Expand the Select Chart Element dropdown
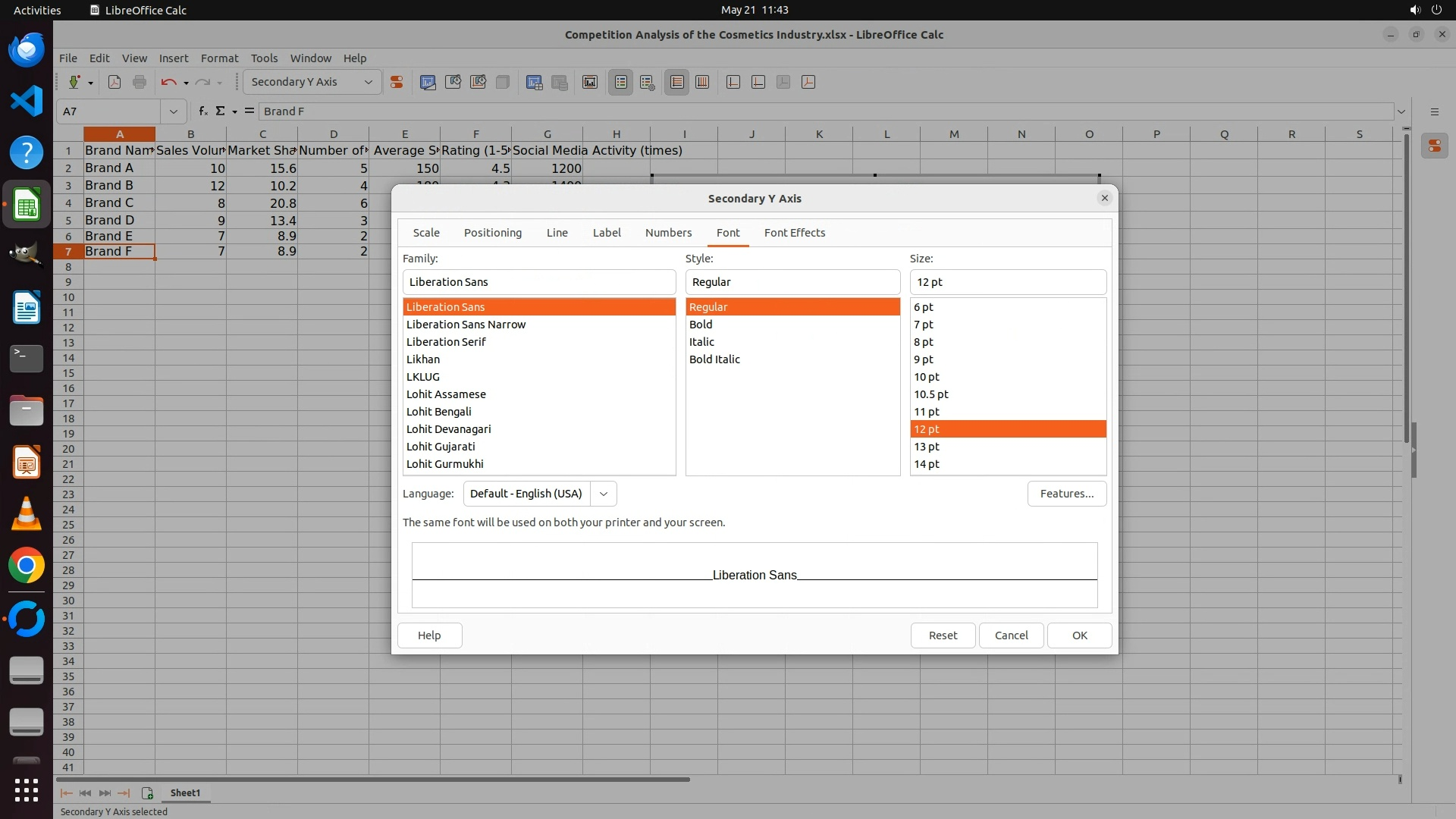This screenshot has height=819, width=1456. coord(369,82)
